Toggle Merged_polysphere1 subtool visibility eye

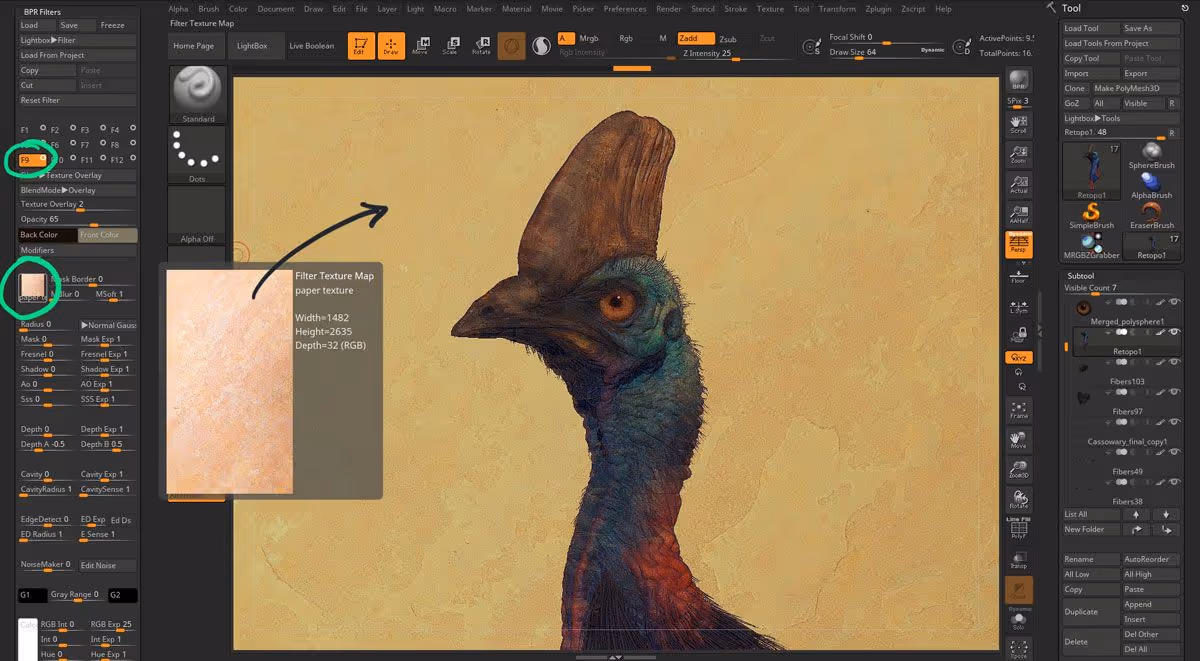tap(1175, 302)
